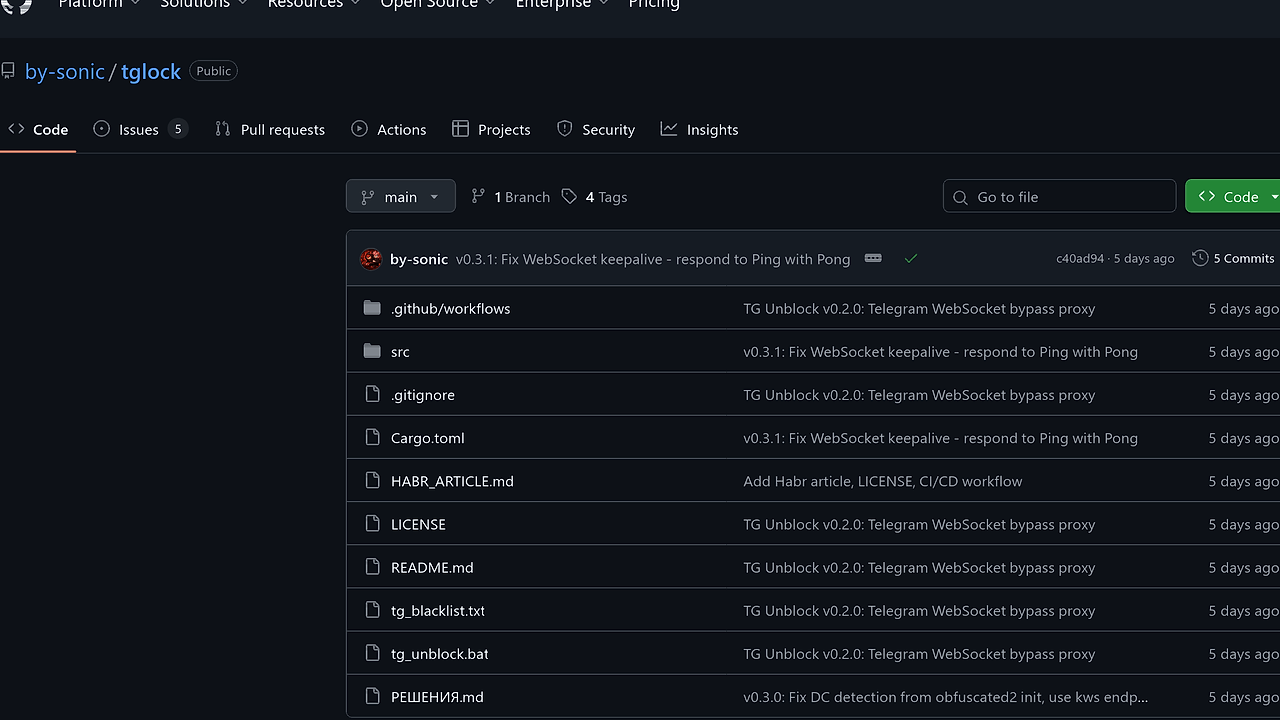Open the .github/workflows folder
Image resolution: width=1280 pixels, height=720 pixels.
pyautogui.click(x=451, y=308)
